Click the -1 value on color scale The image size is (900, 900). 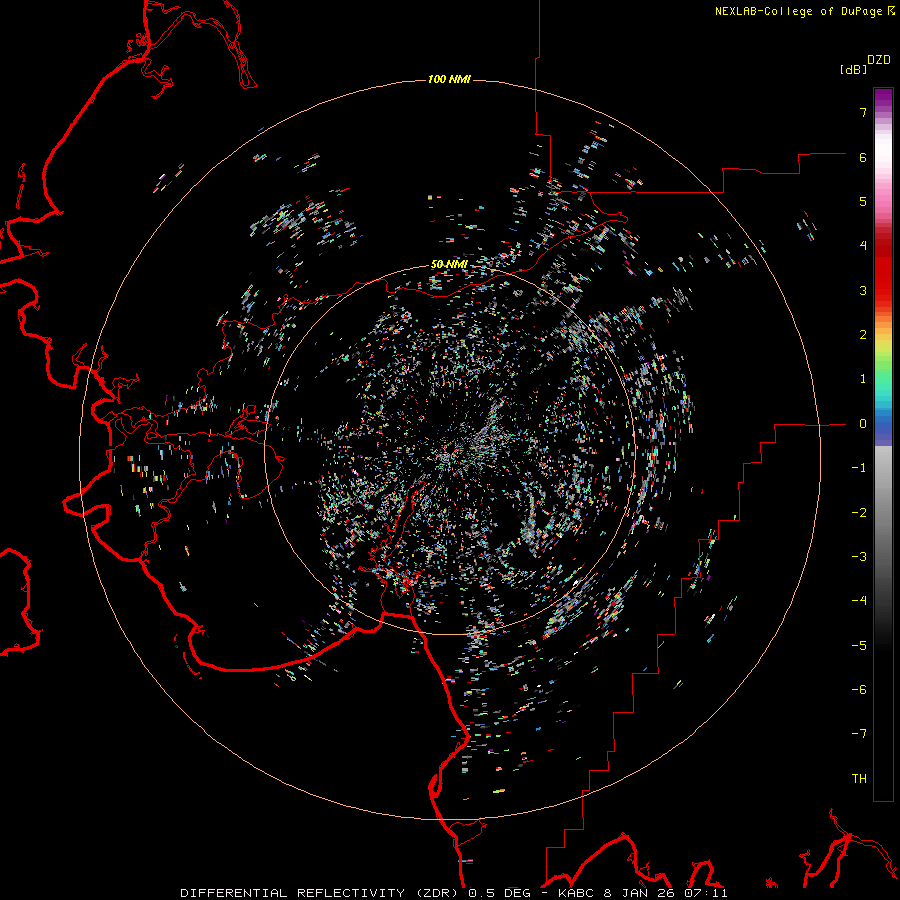tap(859, 468)
